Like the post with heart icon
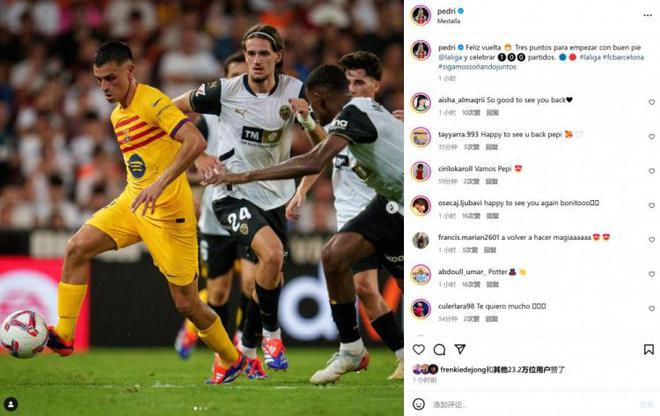The height and width of the screenshot is (416, 660). point(418,349)
